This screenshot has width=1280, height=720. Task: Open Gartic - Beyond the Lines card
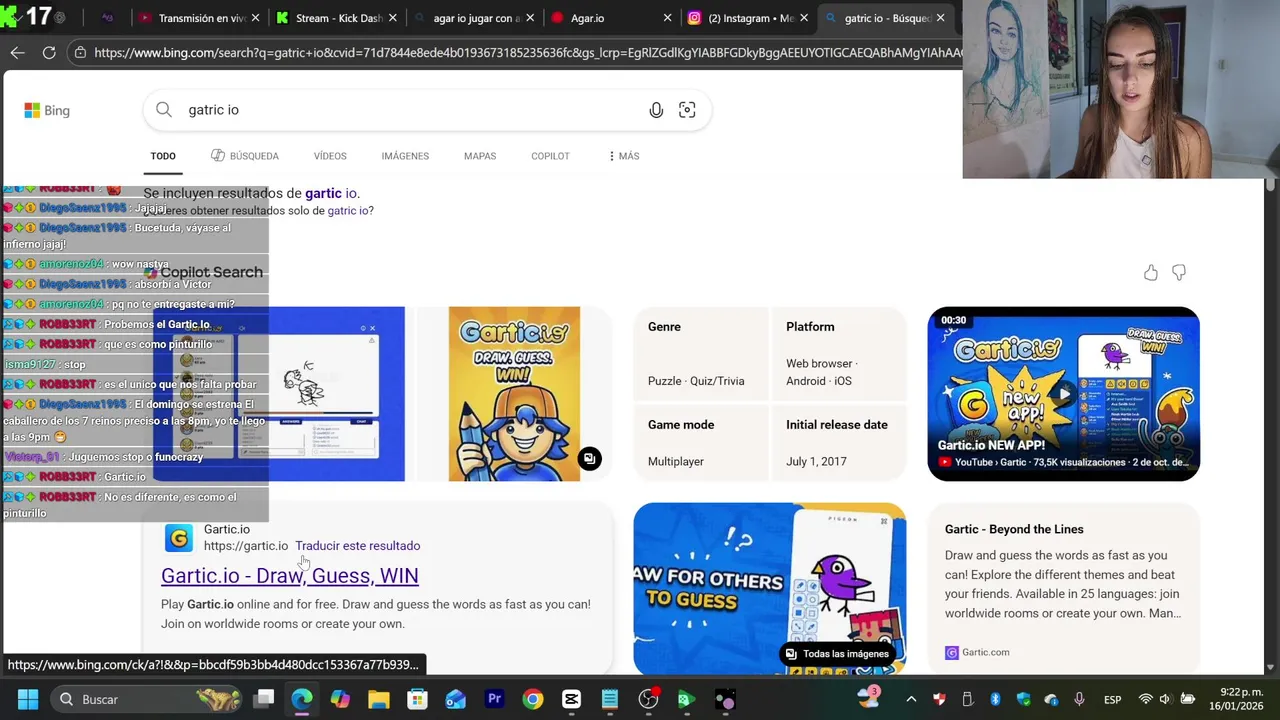click(x=1064, y=588)
